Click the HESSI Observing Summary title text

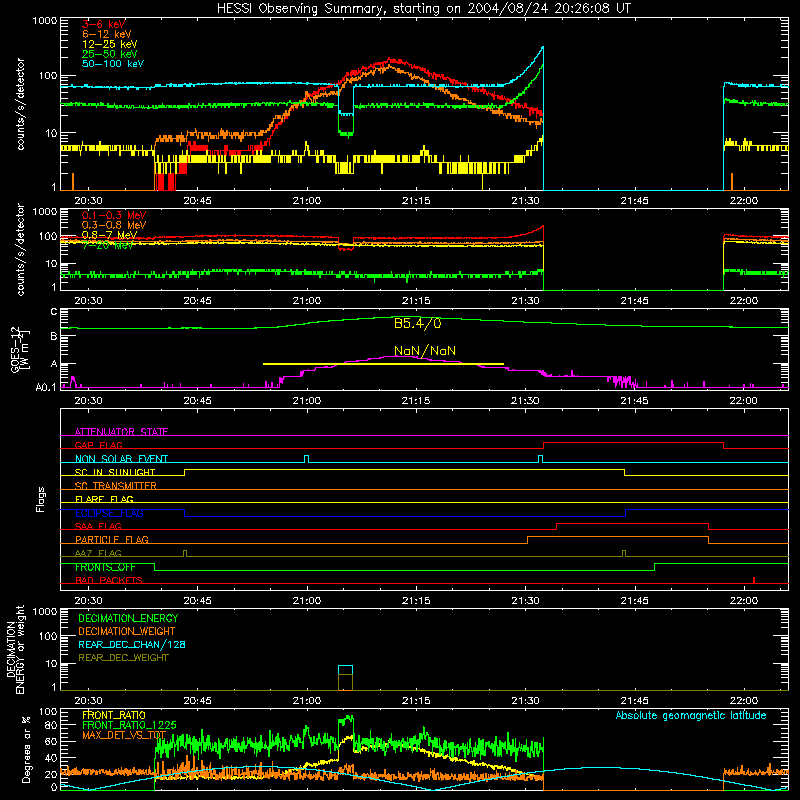[423, 9]
